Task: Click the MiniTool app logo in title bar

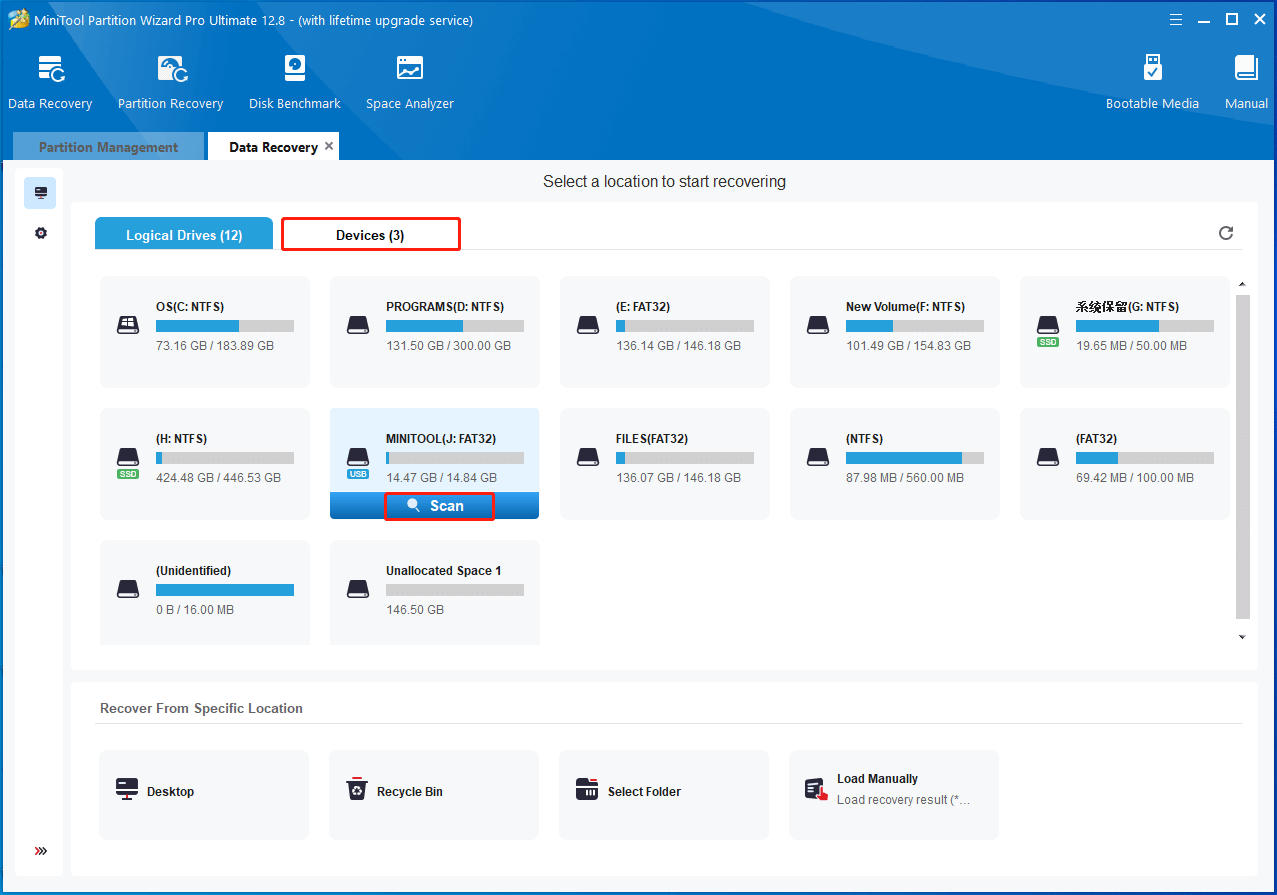Action: pos(19,20)
